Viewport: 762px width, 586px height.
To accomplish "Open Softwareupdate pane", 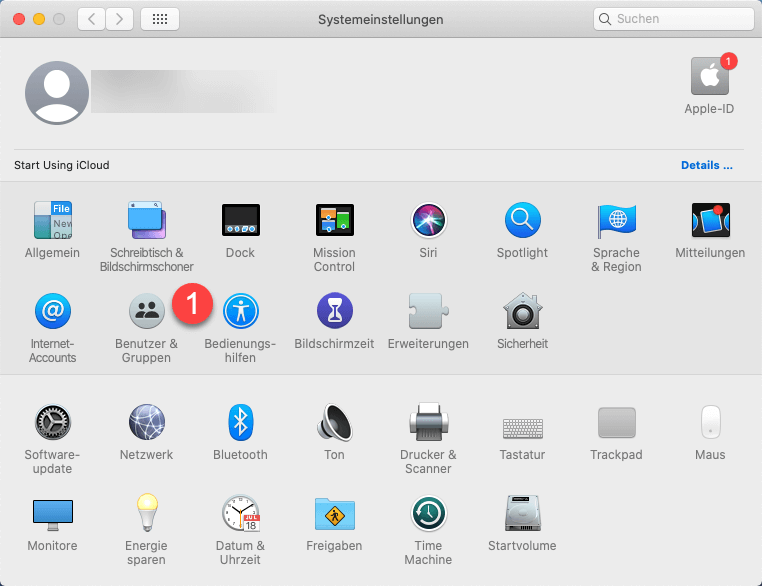I will [52, 423].
